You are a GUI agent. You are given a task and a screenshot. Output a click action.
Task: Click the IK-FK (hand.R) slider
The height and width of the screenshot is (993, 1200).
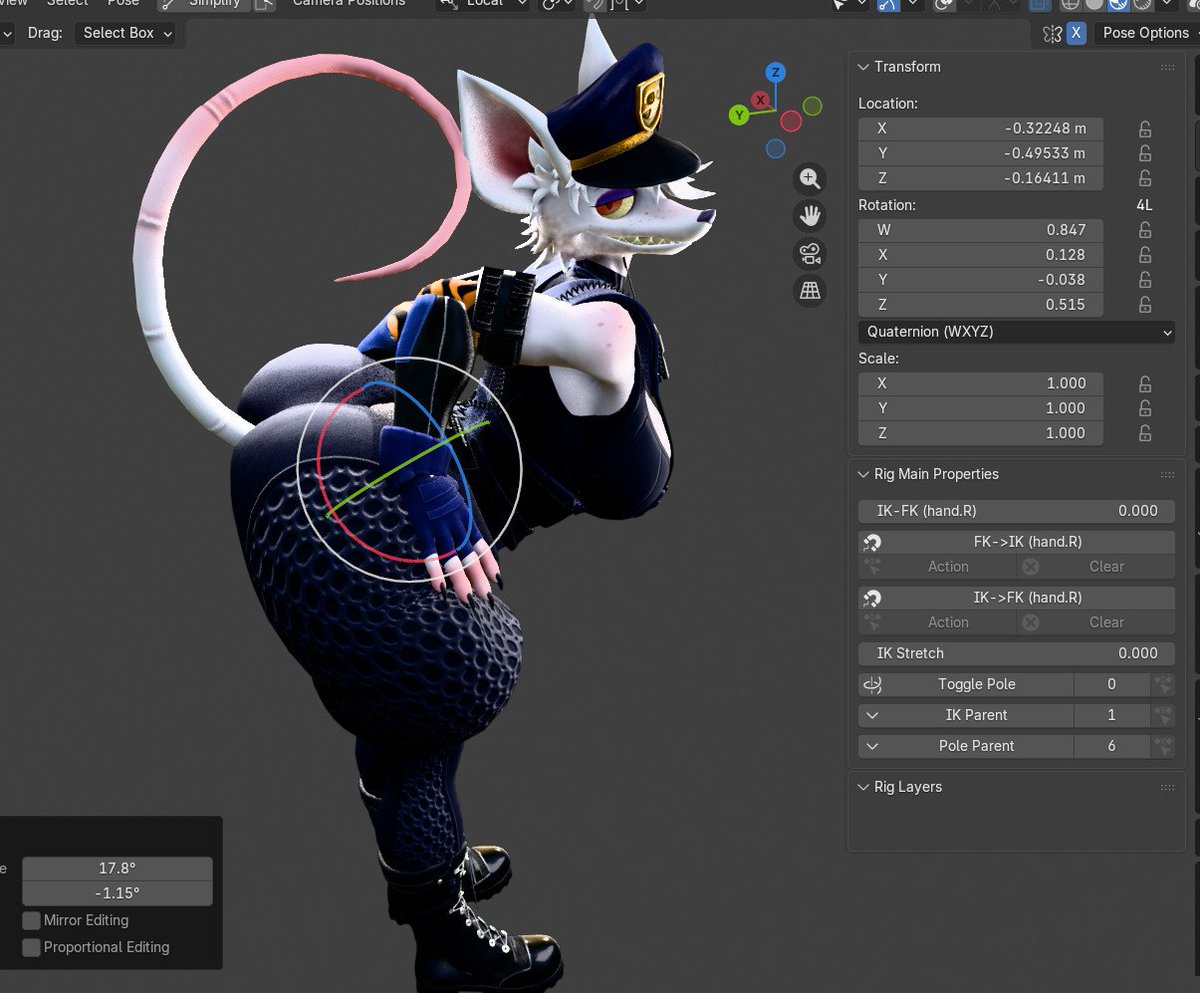point(1016,511)
